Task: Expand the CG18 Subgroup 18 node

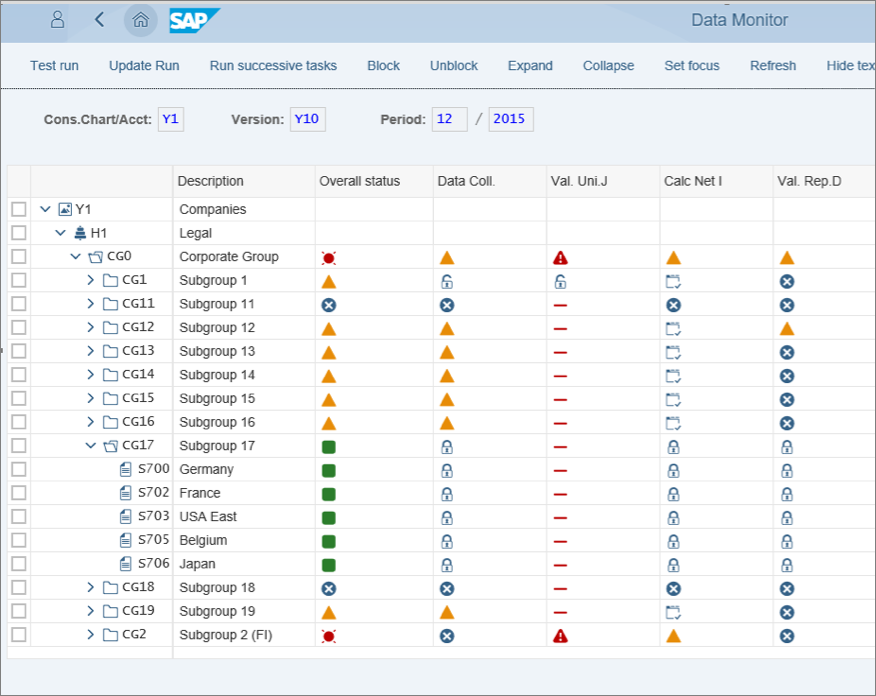Action: click(91, 588)
